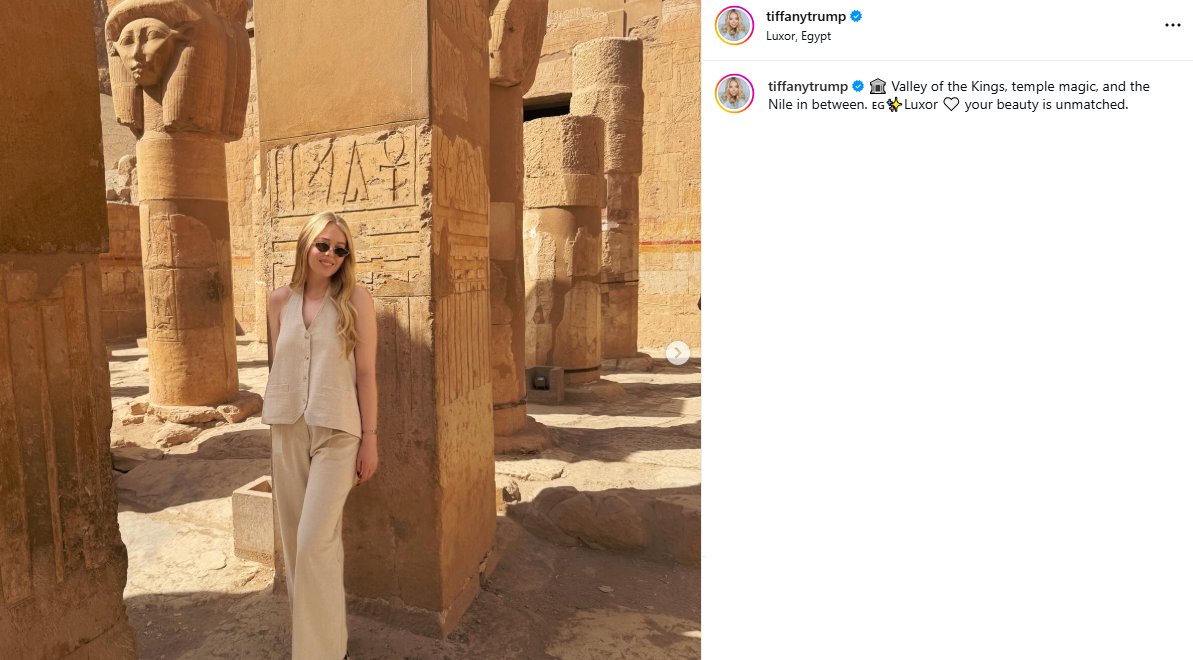The height and width of the screenshot is (660, 1193).
Task: Click the temple building emoji in caption
Action: click(x=877, y=86)
